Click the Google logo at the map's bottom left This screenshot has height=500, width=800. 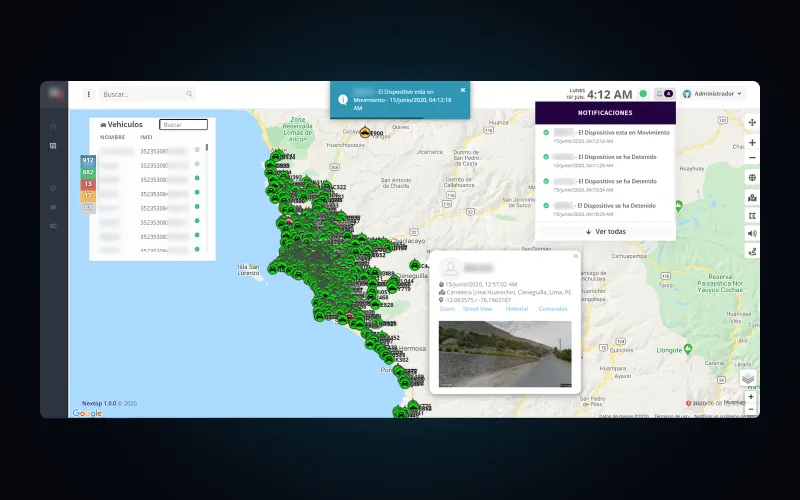[87, 413]
